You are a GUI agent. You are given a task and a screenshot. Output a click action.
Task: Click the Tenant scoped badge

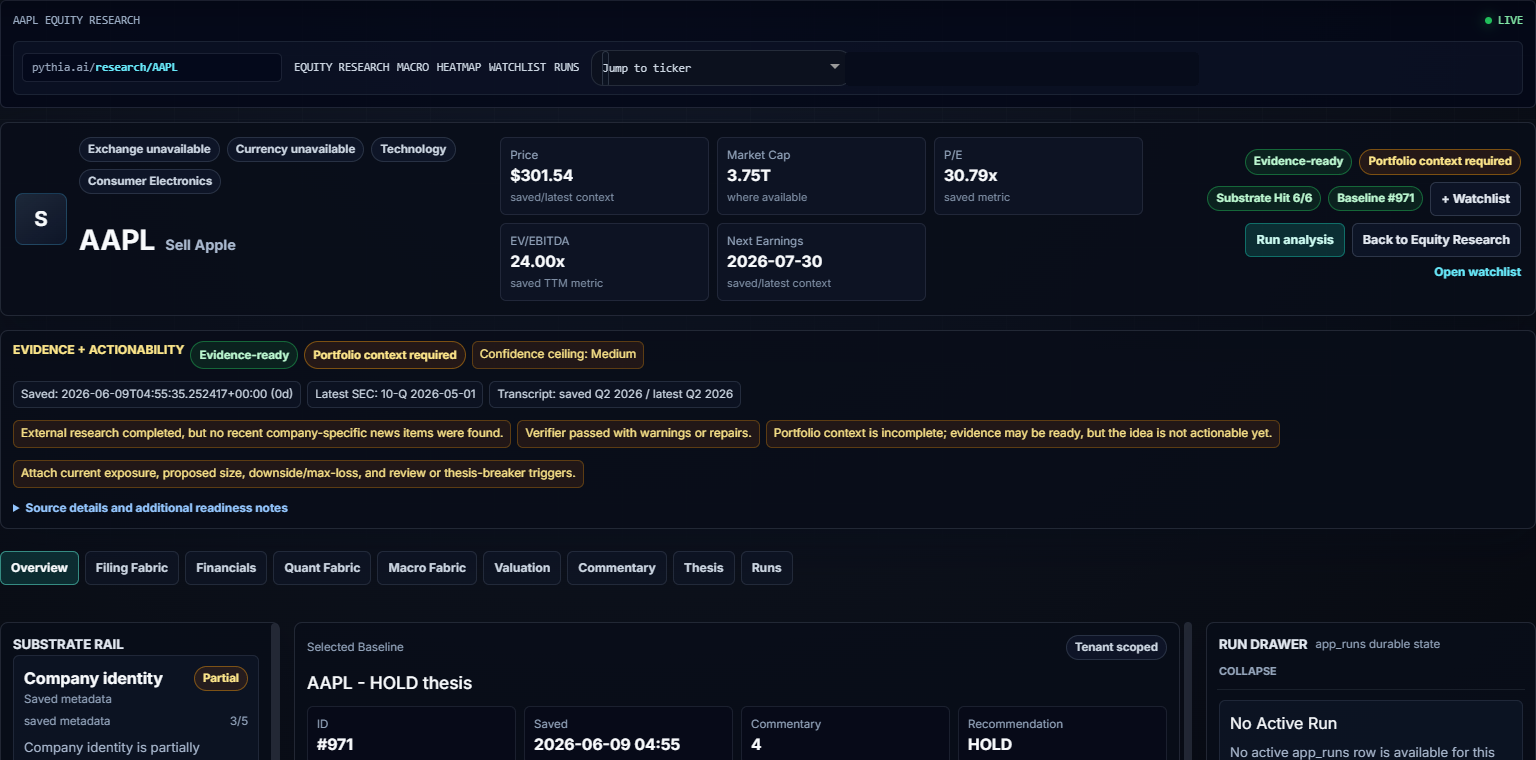1116,647
